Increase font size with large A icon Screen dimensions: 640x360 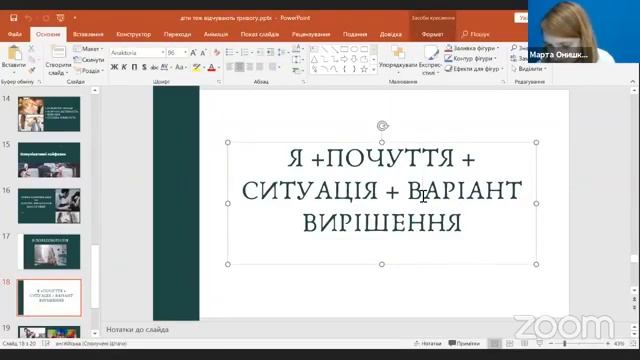coord(193,53)
